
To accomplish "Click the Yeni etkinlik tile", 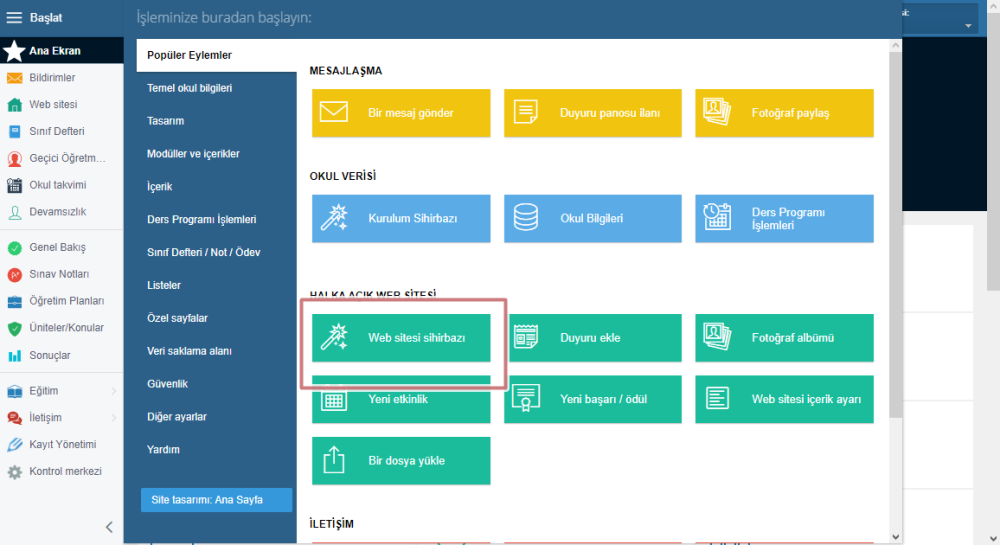I will (401, 399).
